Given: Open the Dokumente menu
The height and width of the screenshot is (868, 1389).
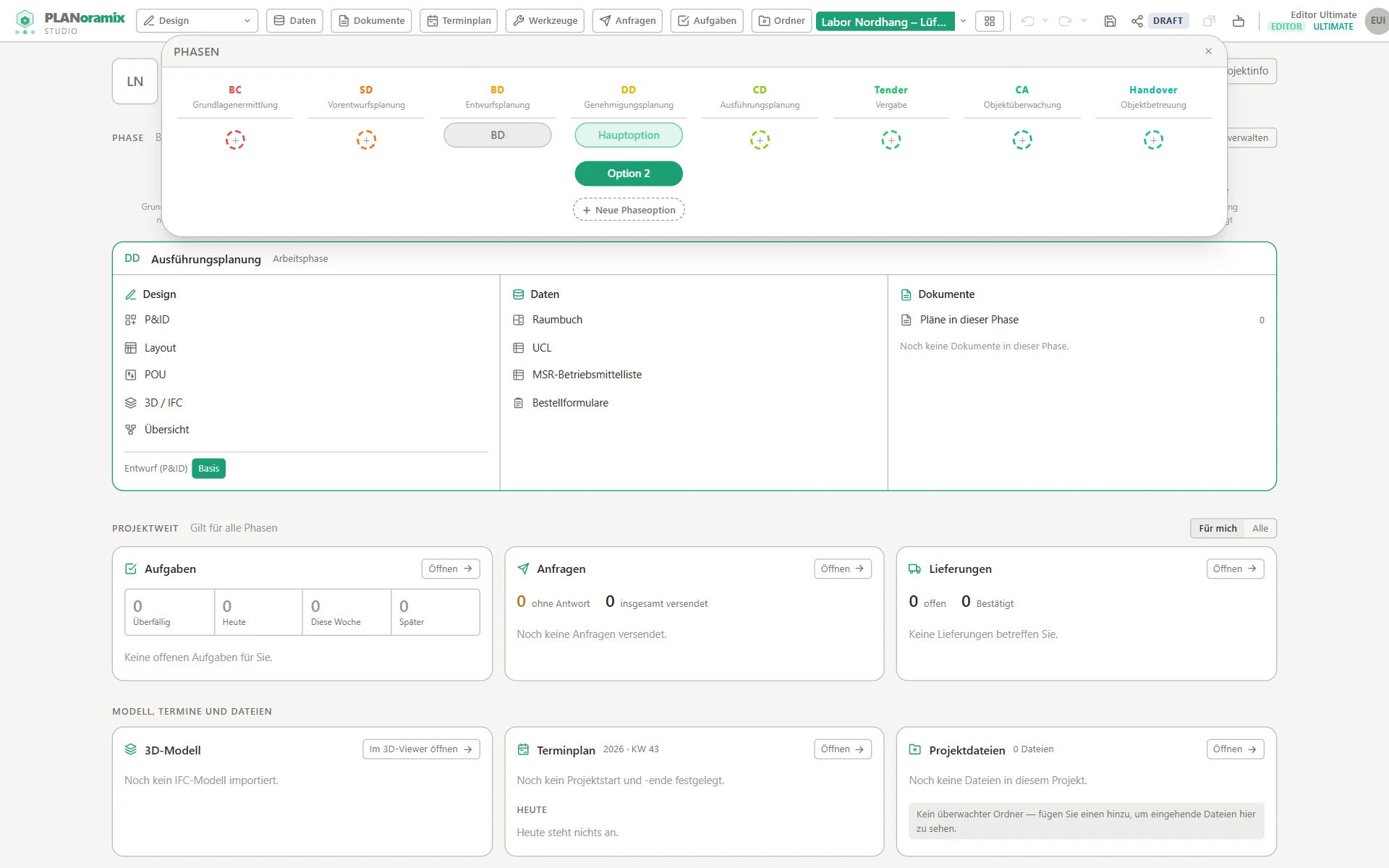Looking at the screenshot, I should [371, 21].
